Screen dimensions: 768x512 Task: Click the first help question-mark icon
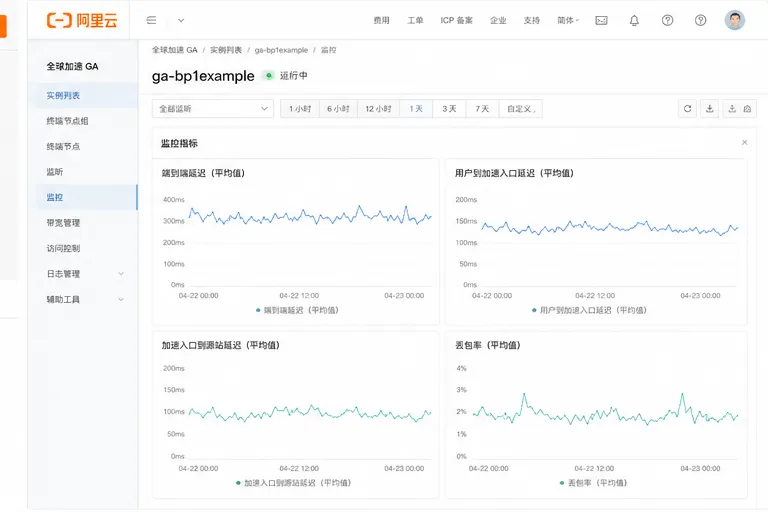[x=667, y=21]
